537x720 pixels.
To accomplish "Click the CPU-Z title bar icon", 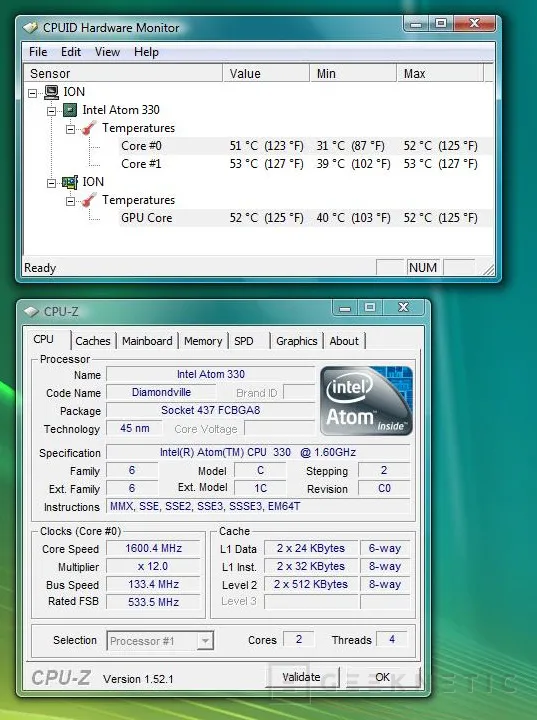I will (31, 312).
